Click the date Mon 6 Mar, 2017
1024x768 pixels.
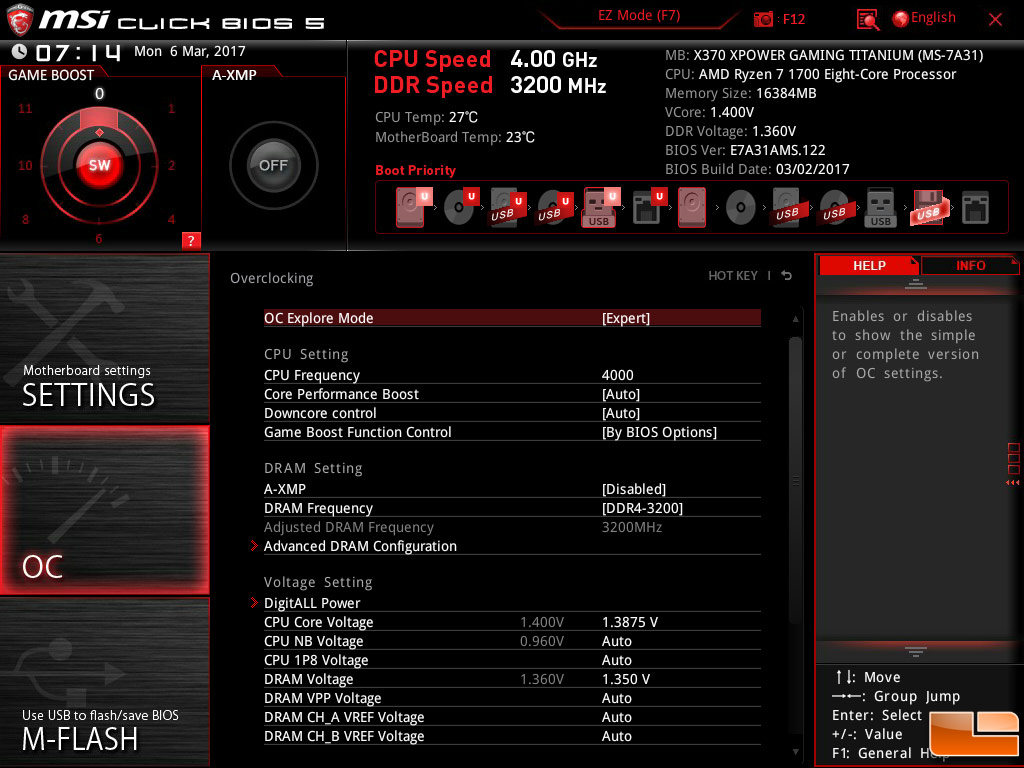tap(189, 51)
